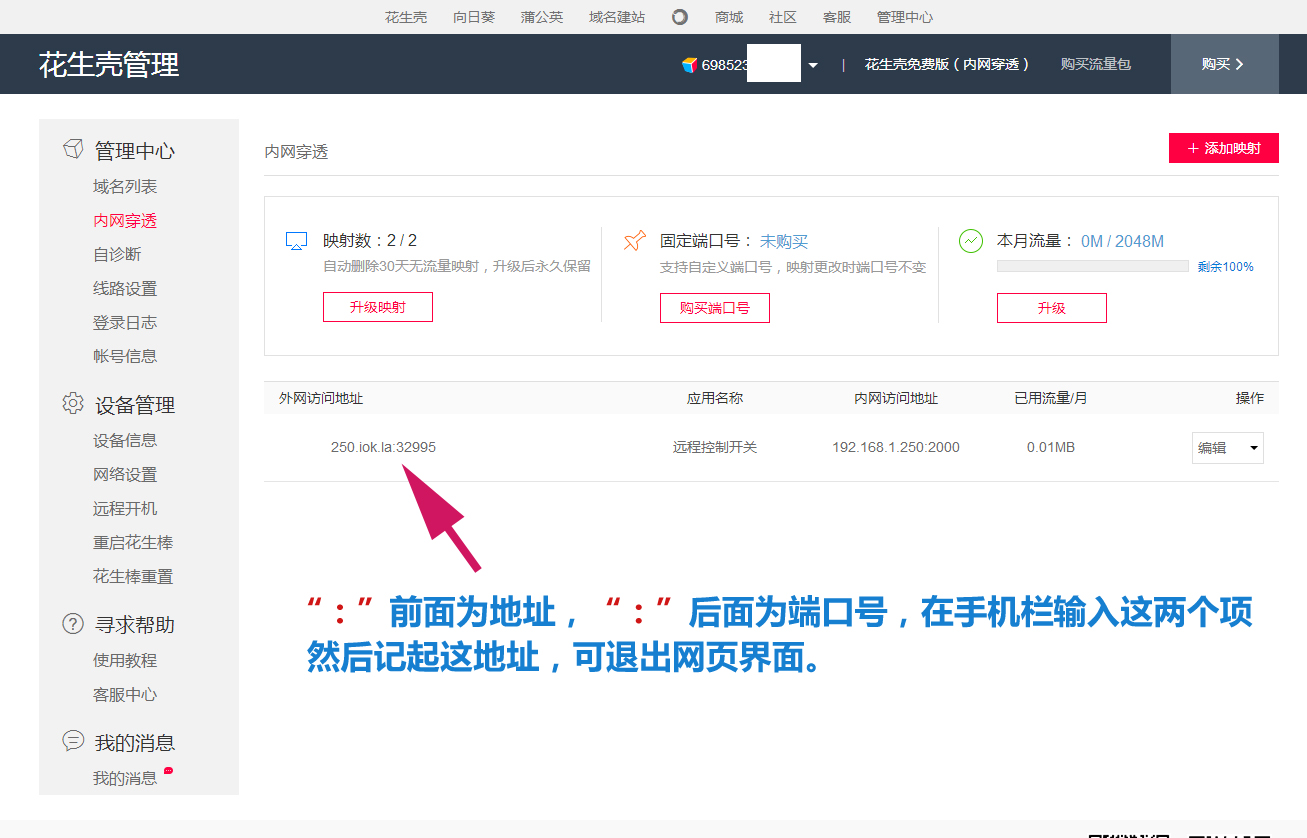Open 网络设置 in sidebar
Viewport: 1307px width, 838px height.
pos(125,474)
